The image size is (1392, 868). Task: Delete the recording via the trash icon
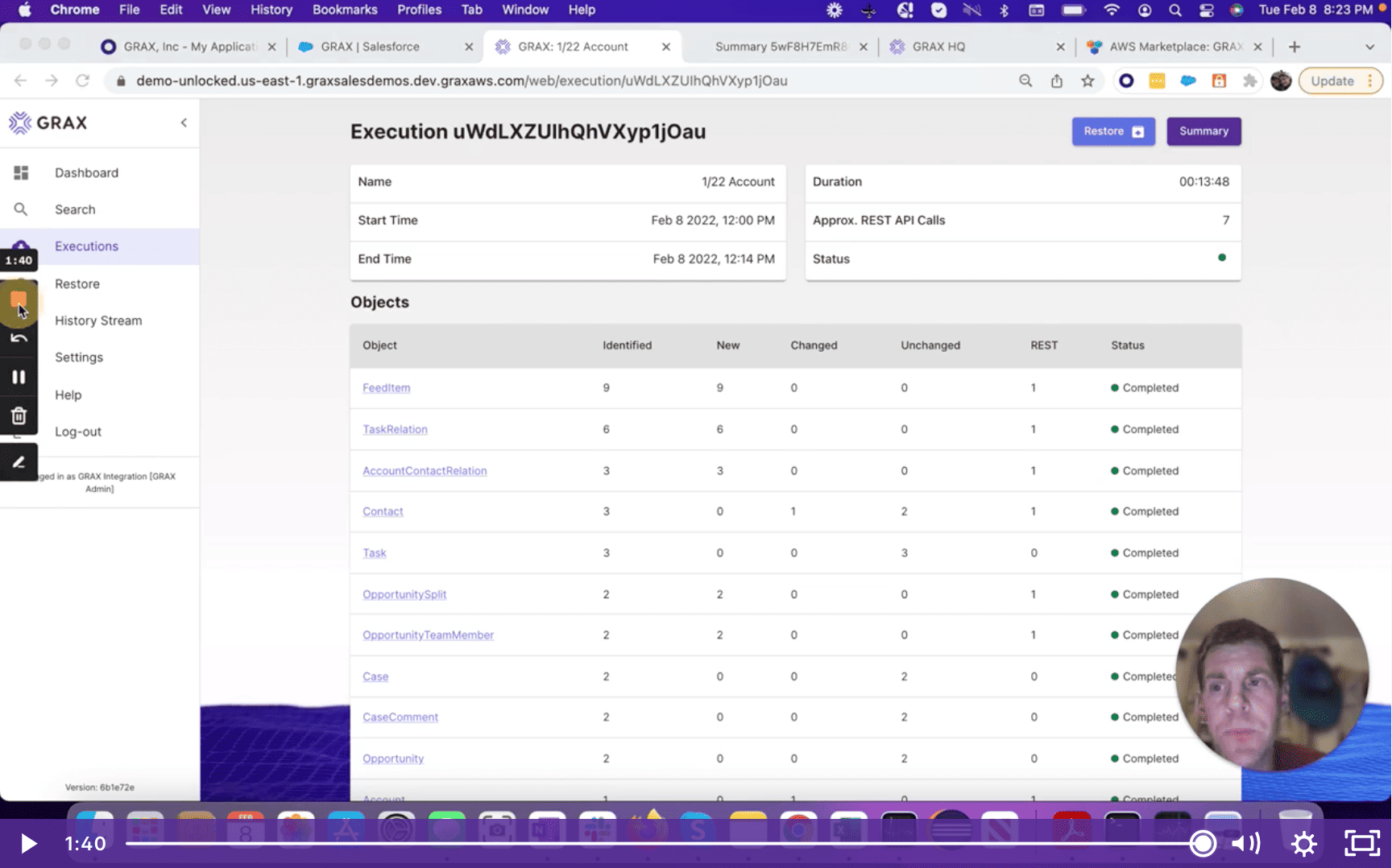[19, 415]
